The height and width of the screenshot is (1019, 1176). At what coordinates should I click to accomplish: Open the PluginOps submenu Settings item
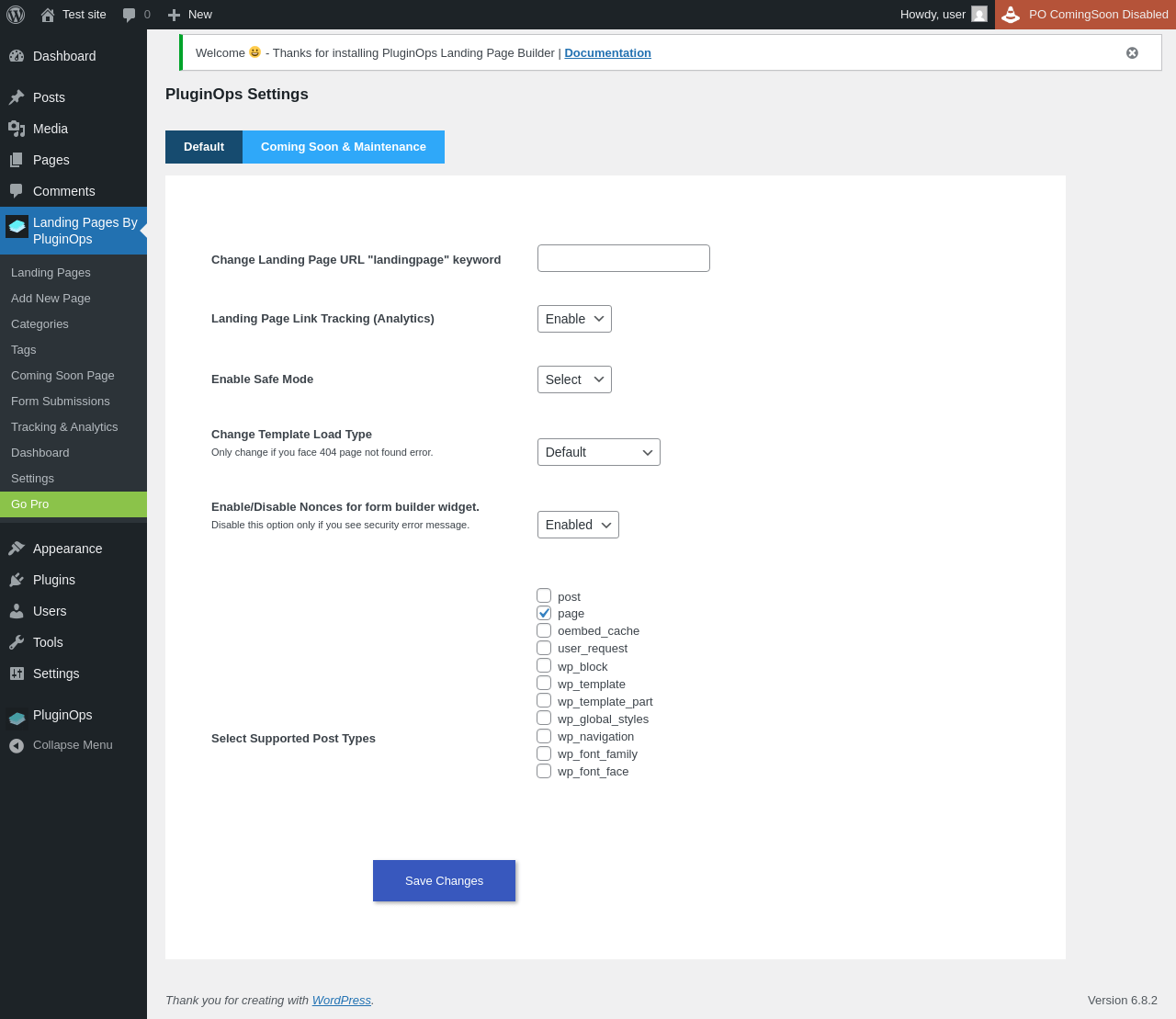coord(73,479)
